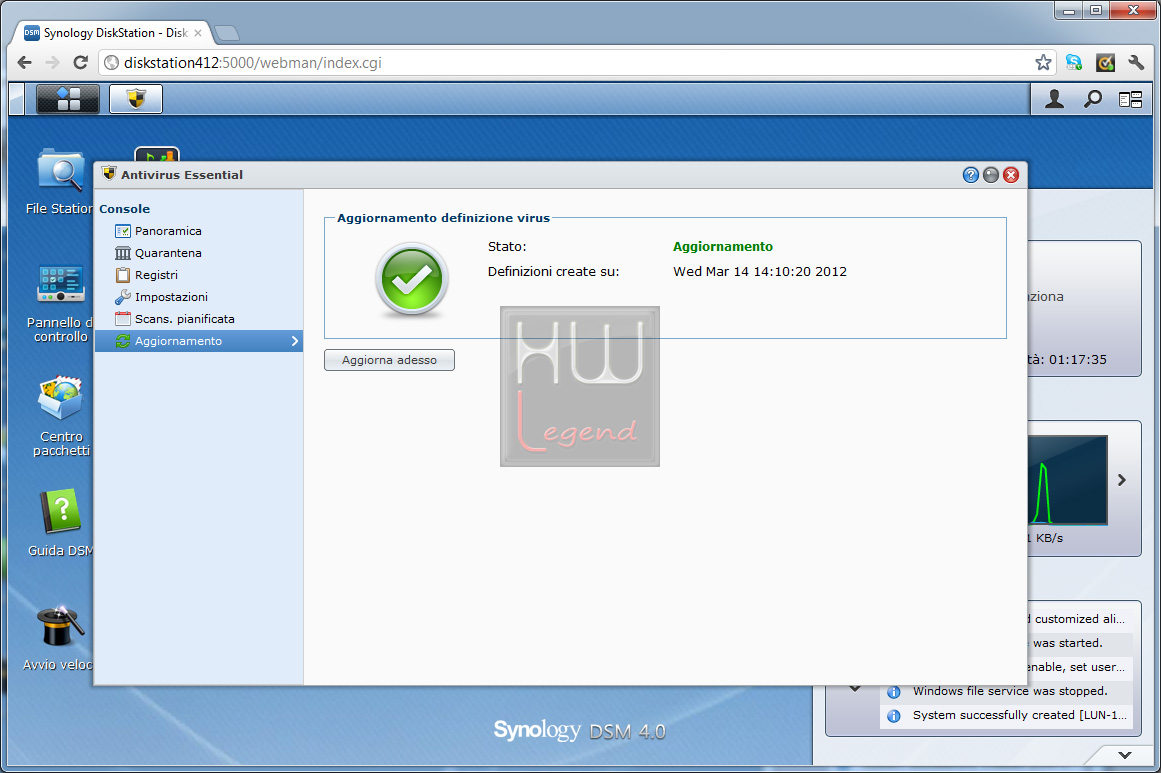1161x773 pixels.
Task: Open a new browser tab
Action: (x=227, y=33)
